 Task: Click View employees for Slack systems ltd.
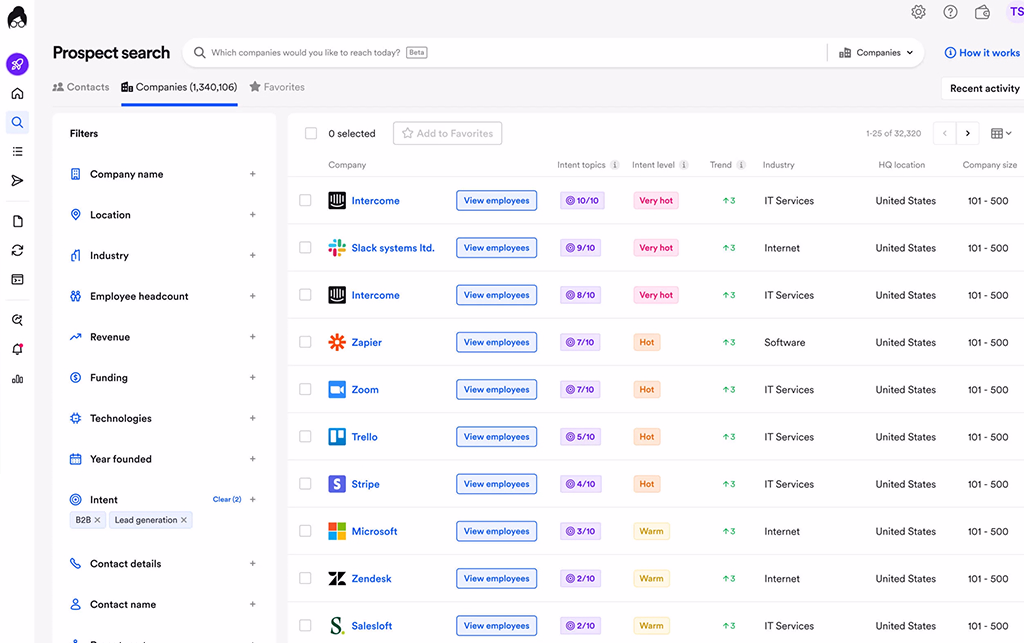tap(496, 248)
